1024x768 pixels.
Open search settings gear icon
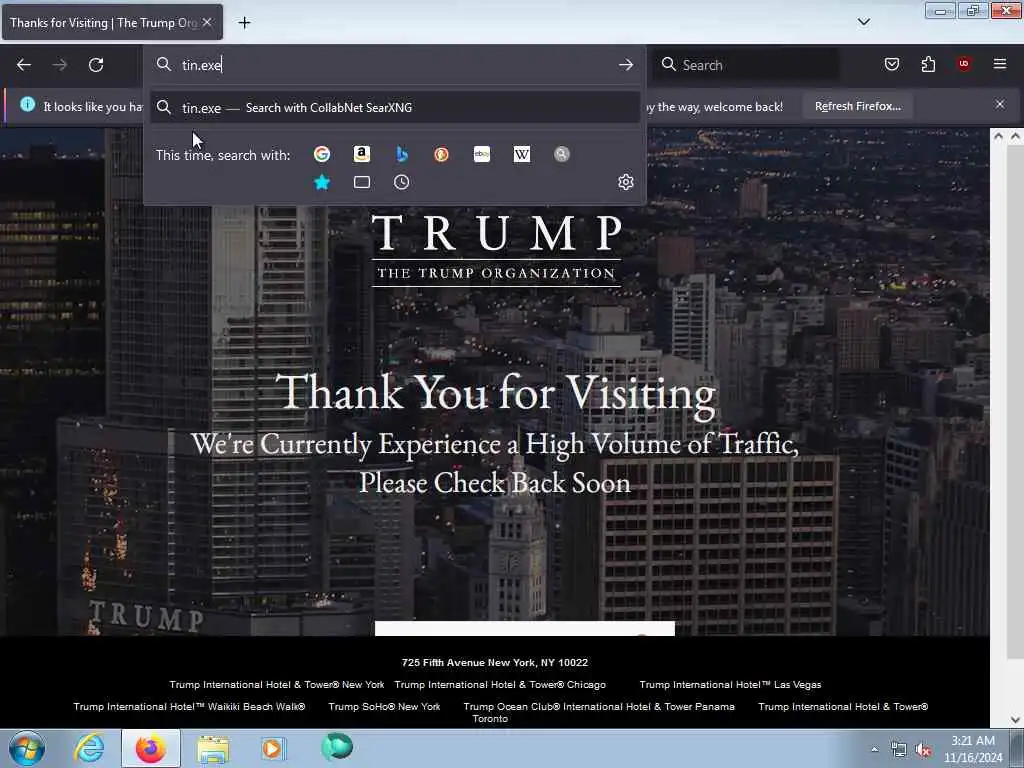[x=626, y=182]
